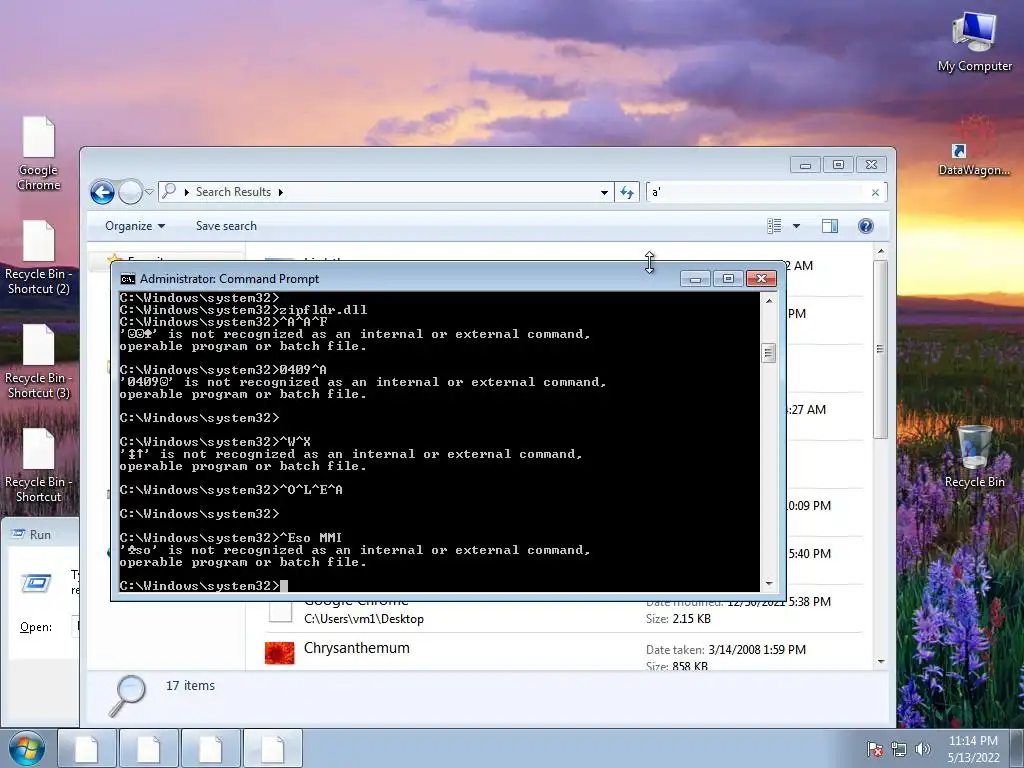
Task: Click into the Explorer search field
Action: (x=756, y=192)
